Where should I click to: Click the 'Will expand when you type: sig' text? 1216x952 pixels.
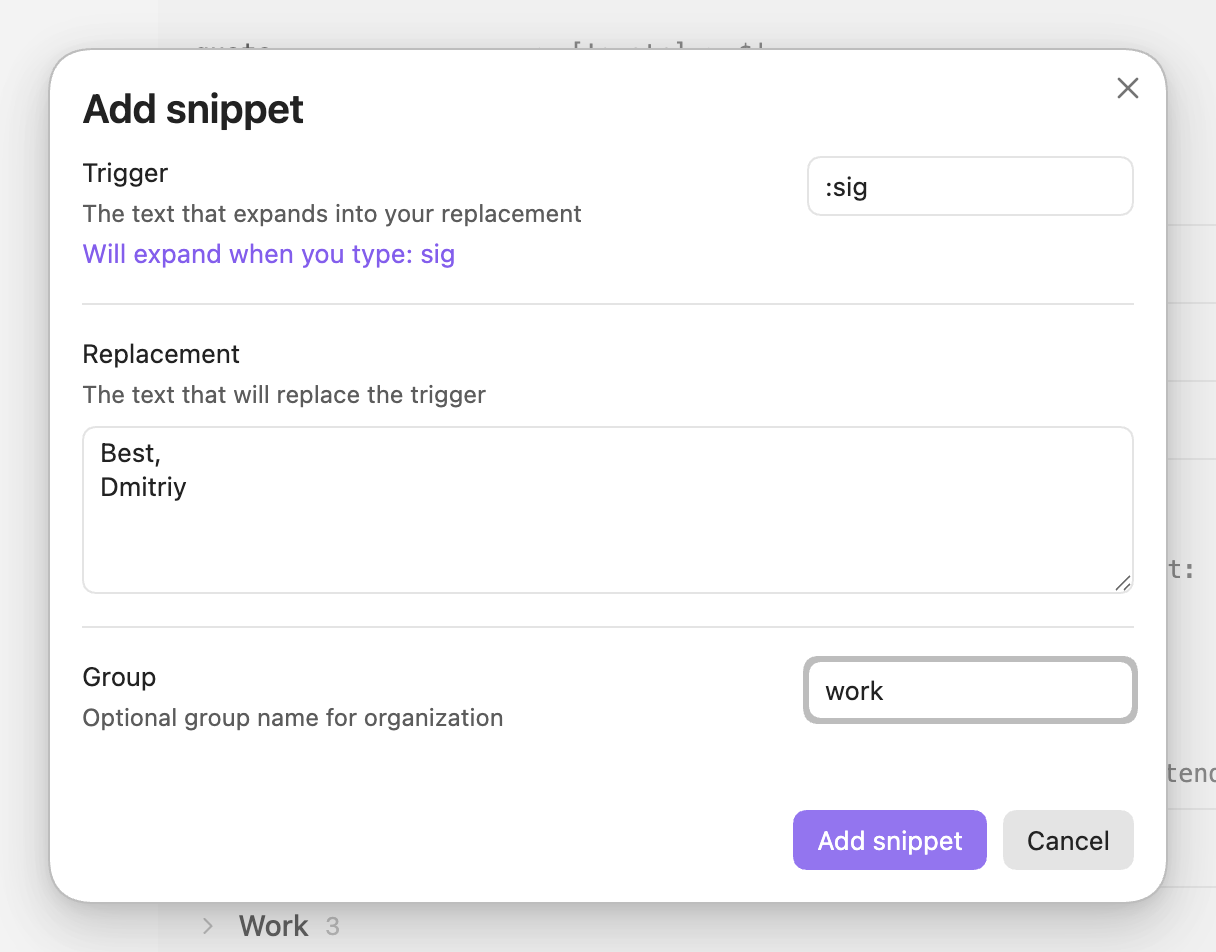pyautogui.click(x=269, y=254)
